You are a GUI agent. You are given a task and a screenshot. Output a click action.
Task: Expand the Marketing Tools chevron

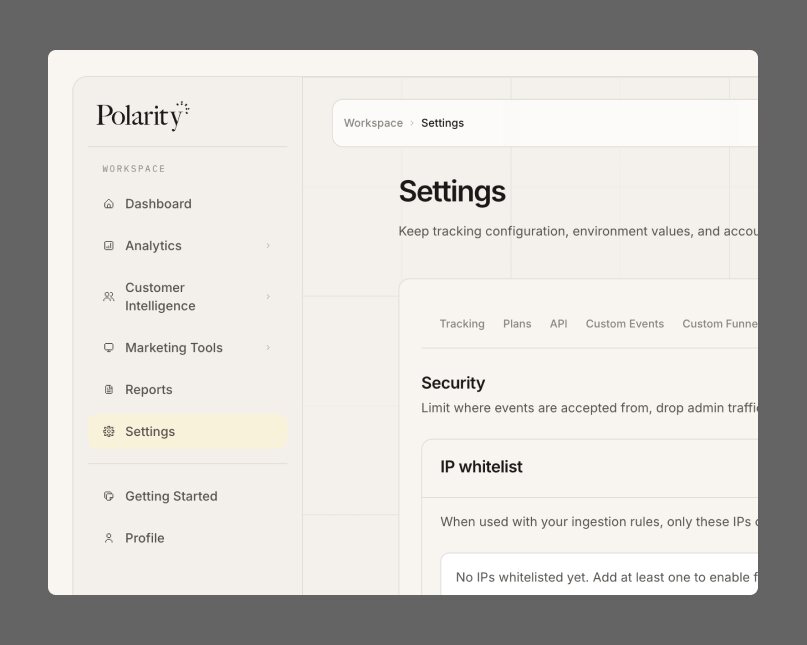click(x=268, y=347)
